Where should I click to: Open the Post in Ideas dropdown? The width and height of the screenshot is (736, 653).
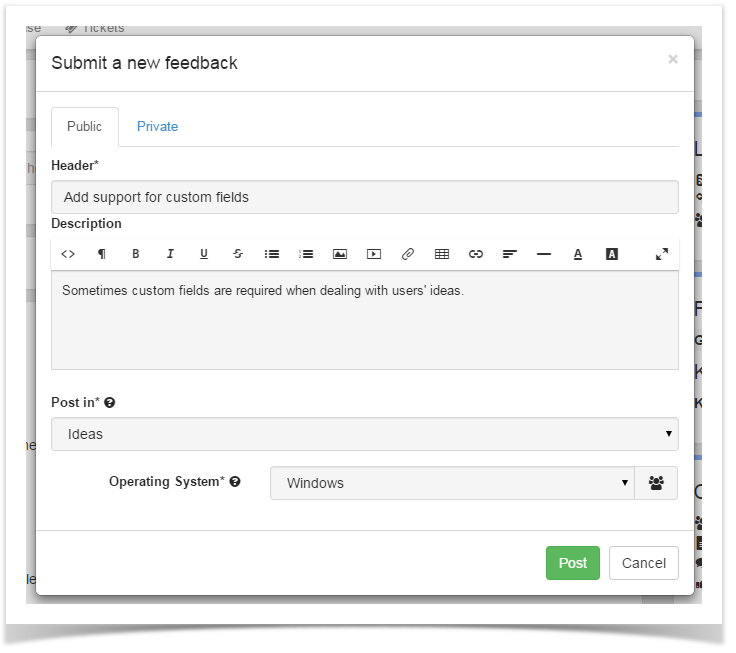[x=365, y=434]
